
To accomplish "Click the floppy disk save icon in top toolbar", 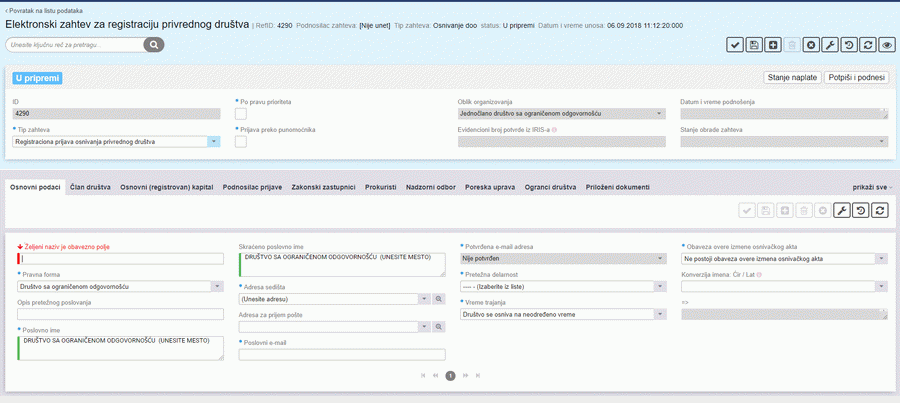I will (753, 45).
